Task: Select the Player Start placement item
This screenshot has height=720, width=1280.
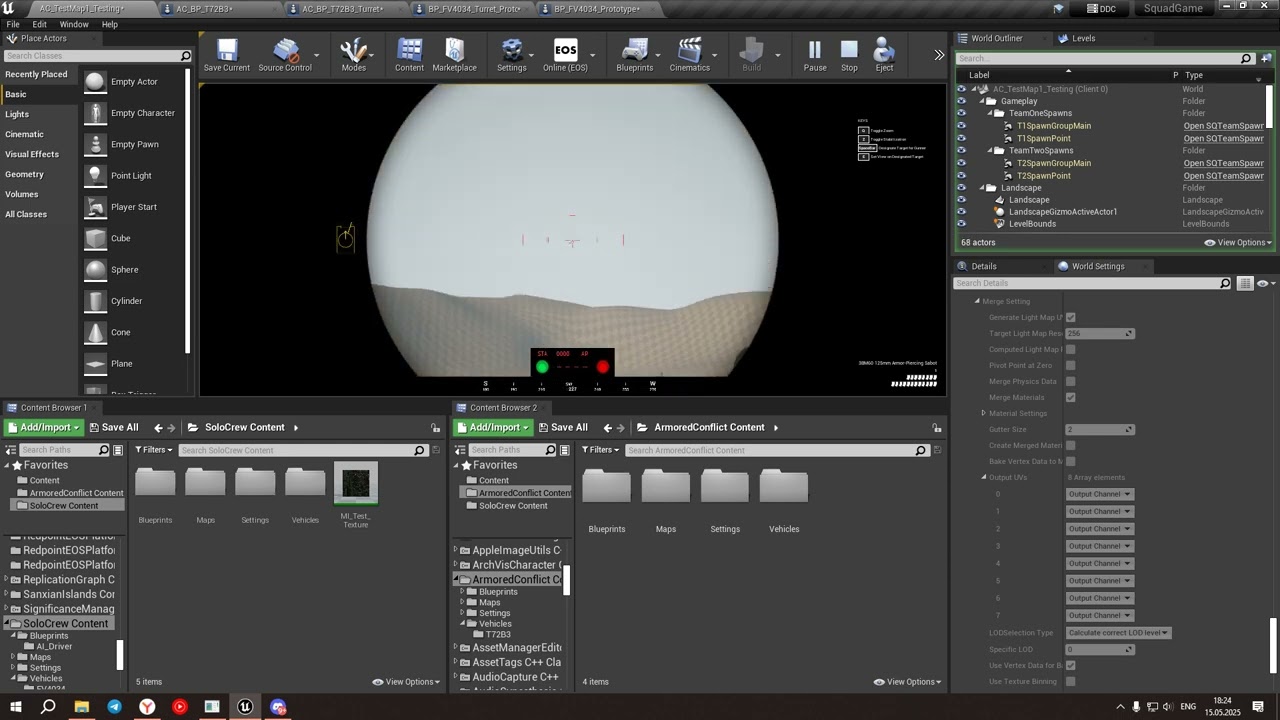Action: tap(133, 207)
